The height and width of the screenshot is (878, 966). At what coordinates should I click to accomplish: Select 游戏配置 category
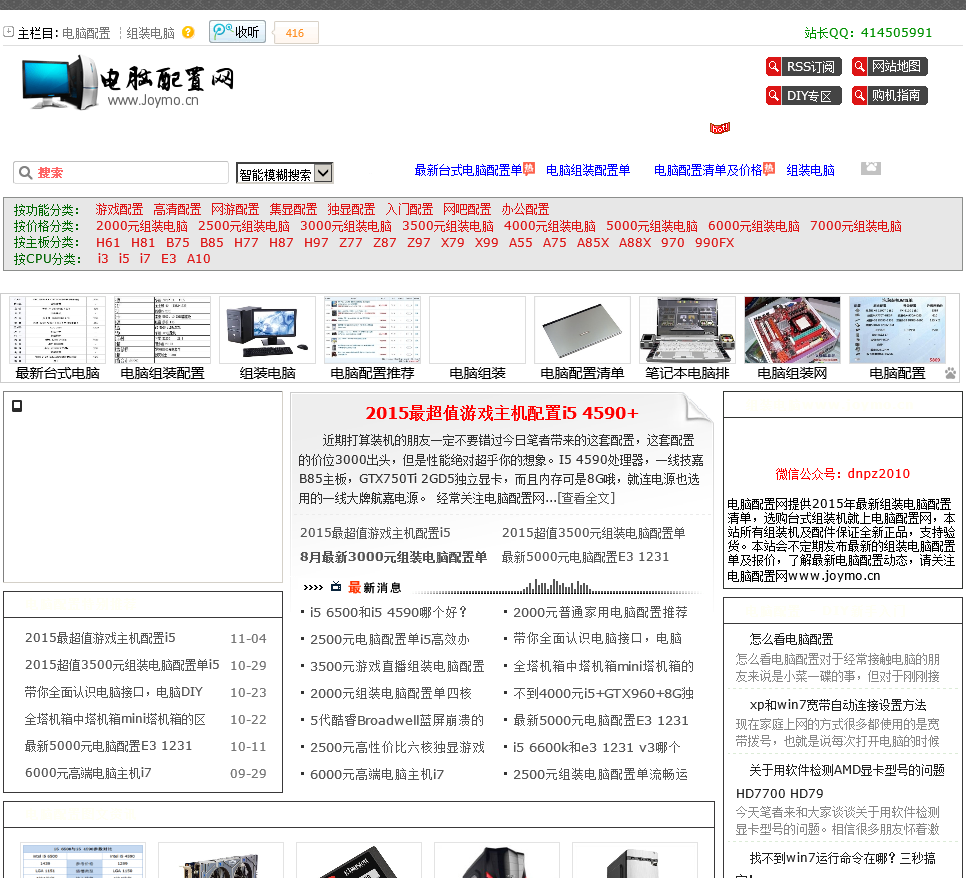pos(120,209)
